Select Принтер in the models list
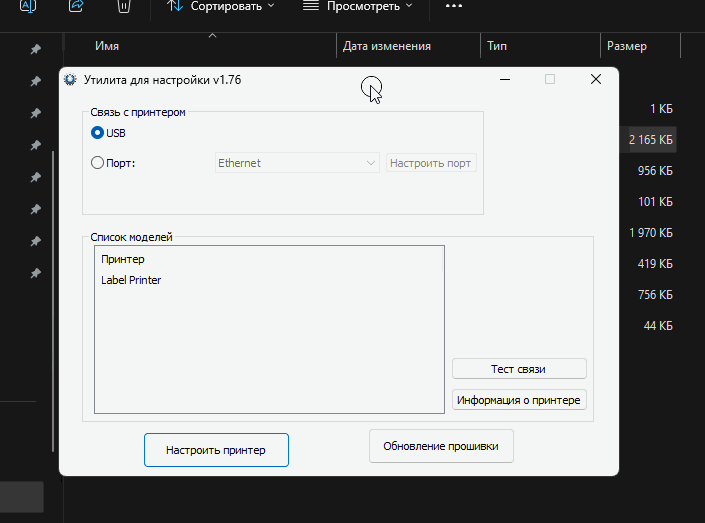 pyautogui.click(x=123, y=259)
